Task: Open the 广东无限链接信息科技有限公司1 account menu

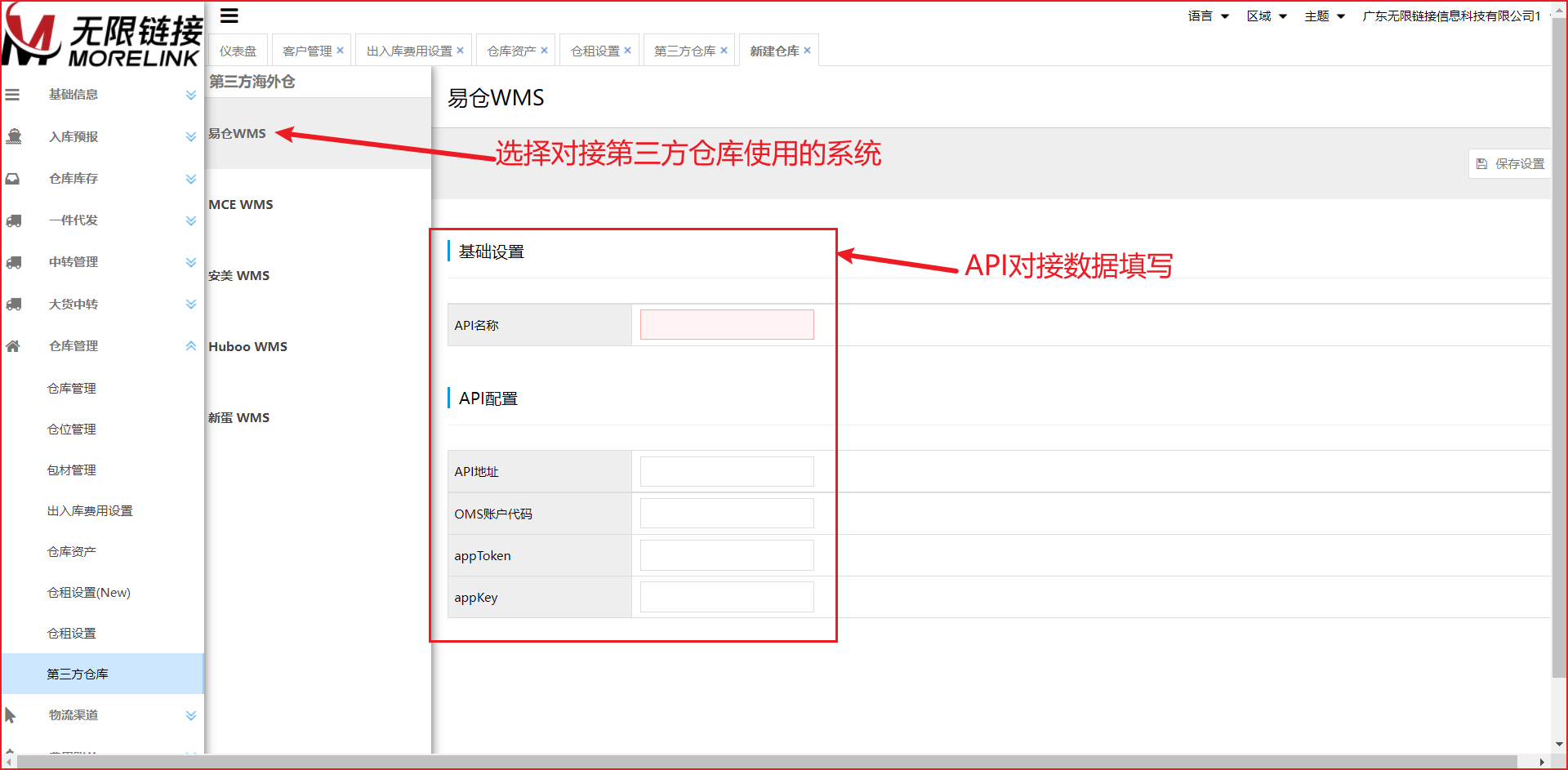Action: click(x=1452, y=16)
